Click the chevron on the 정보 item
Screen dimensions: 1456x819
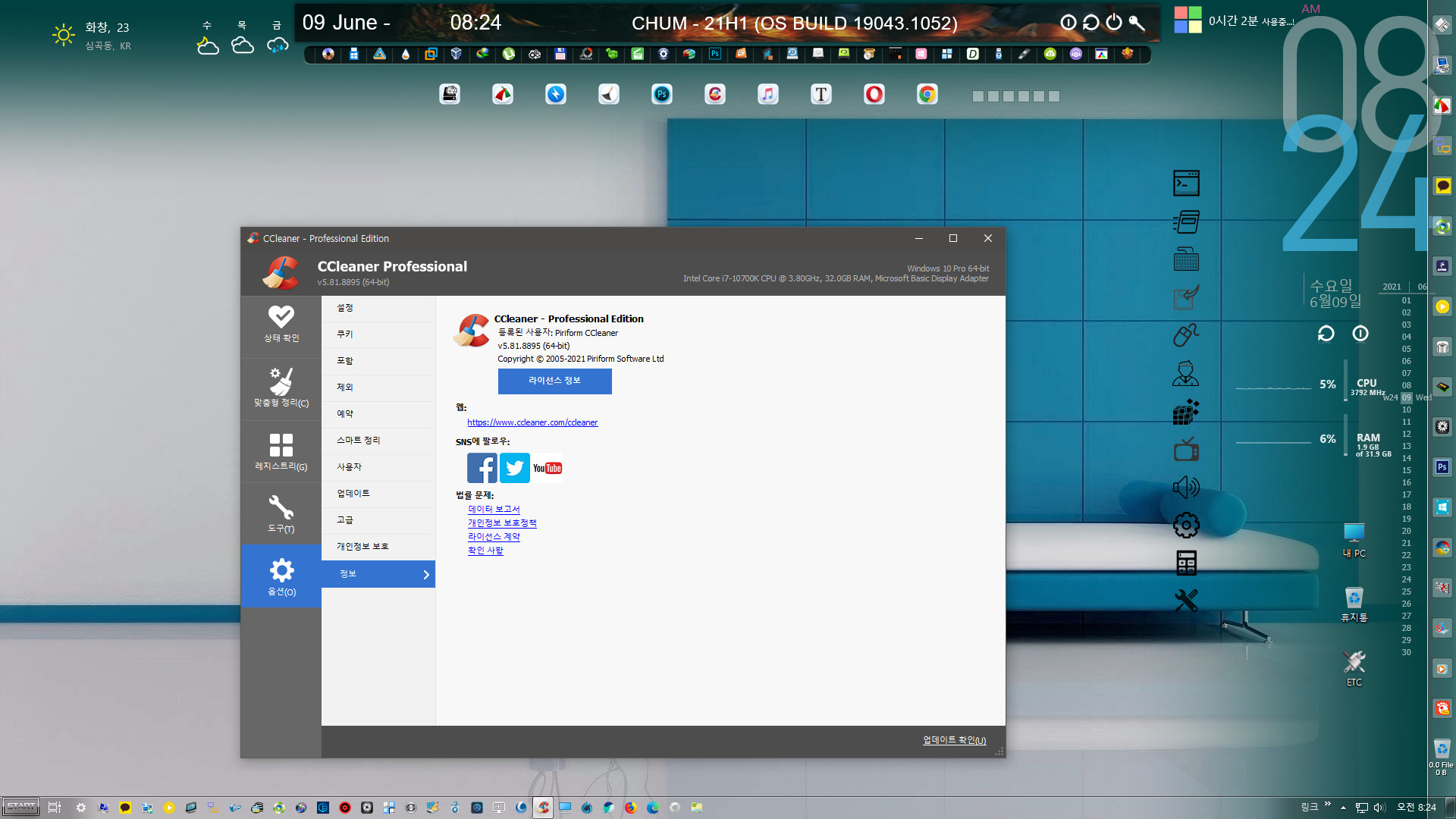426,575
